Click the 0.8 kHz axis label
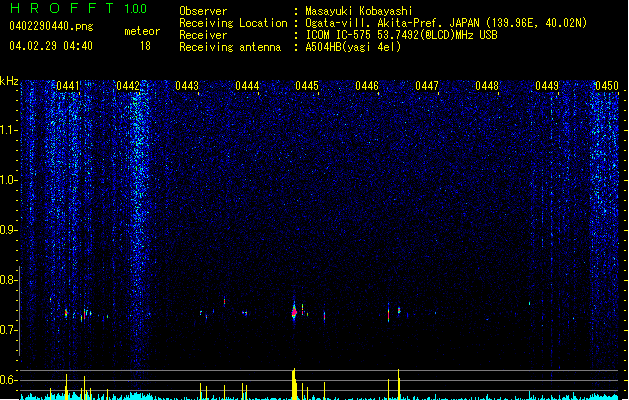 (x=9, y=280)
